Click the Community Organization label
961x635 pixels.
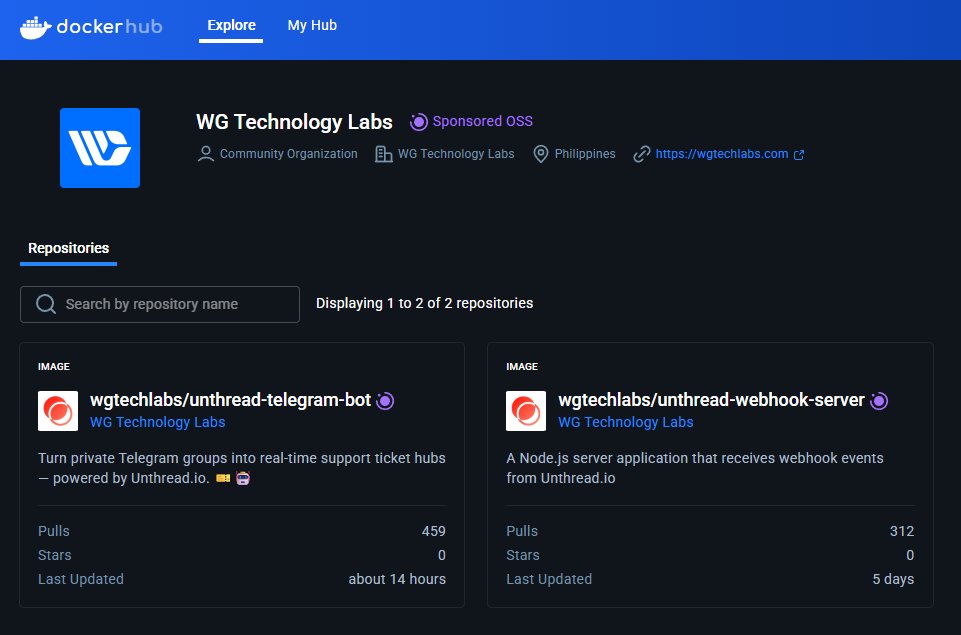(289, 154)
